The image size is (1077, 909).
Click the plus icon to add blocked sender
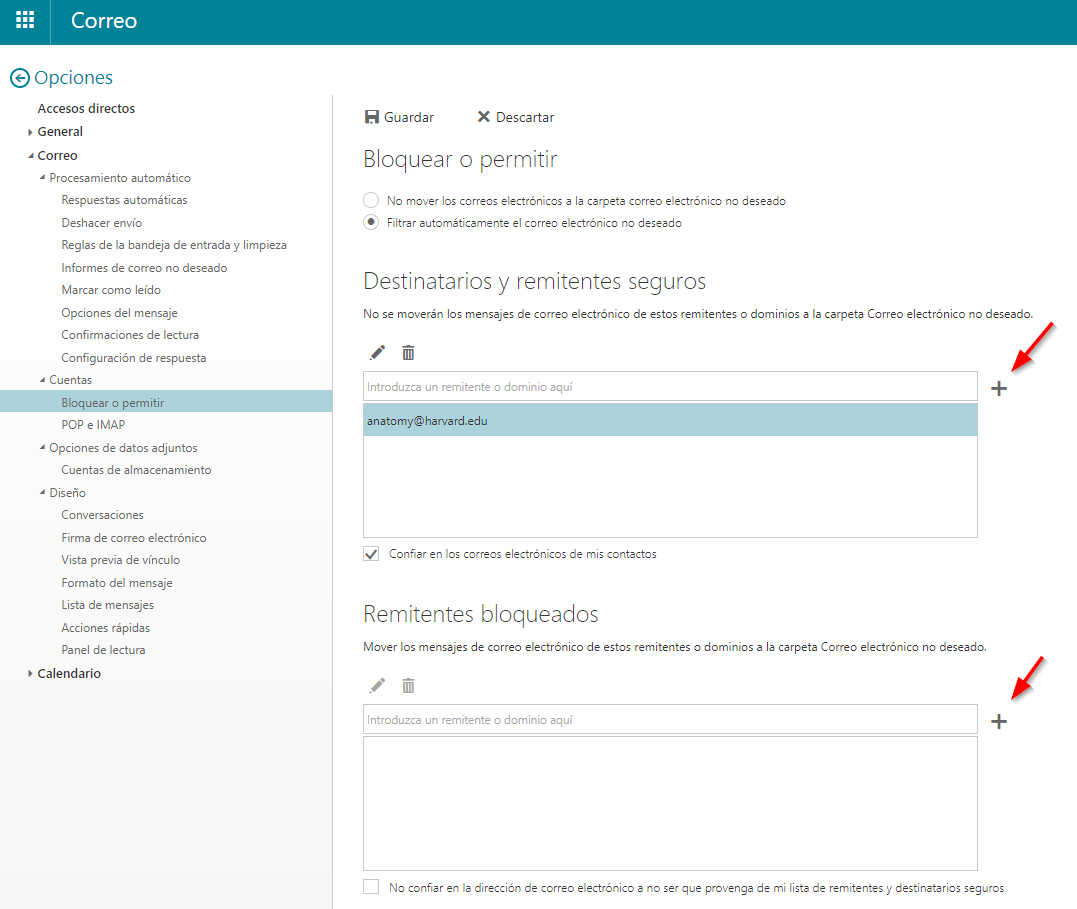pyautogui.click(x=999, y=721)
